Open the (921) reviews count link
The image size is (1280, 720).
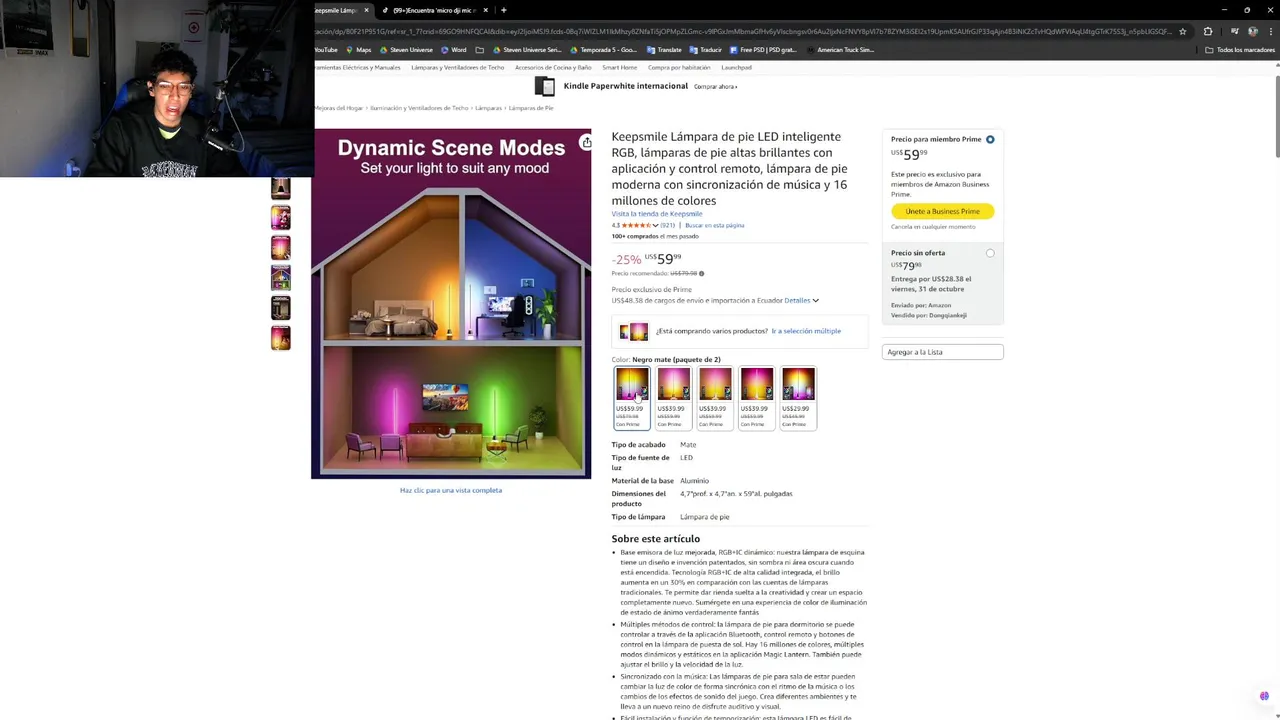[667, 225]
